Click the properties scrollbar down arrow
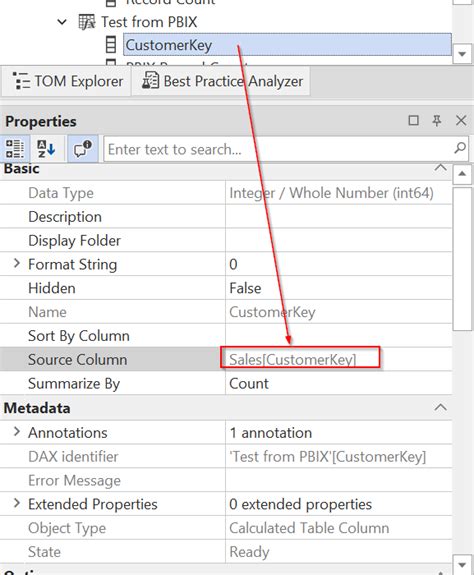 462,565
